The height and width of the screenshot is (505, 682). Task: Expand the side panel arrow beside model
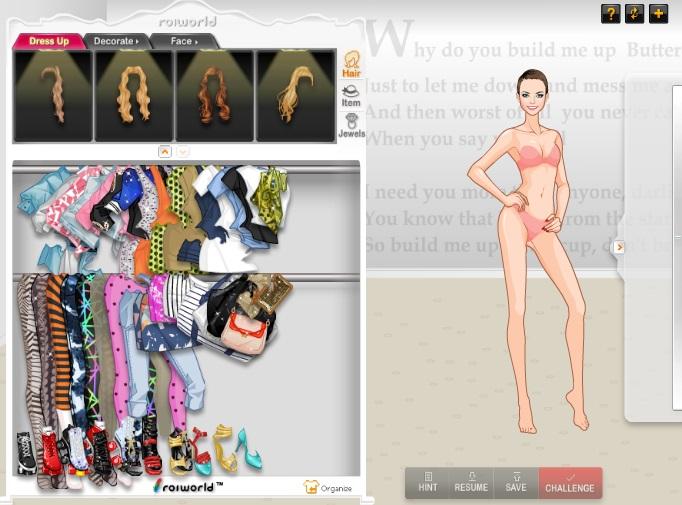pos(619,247)
